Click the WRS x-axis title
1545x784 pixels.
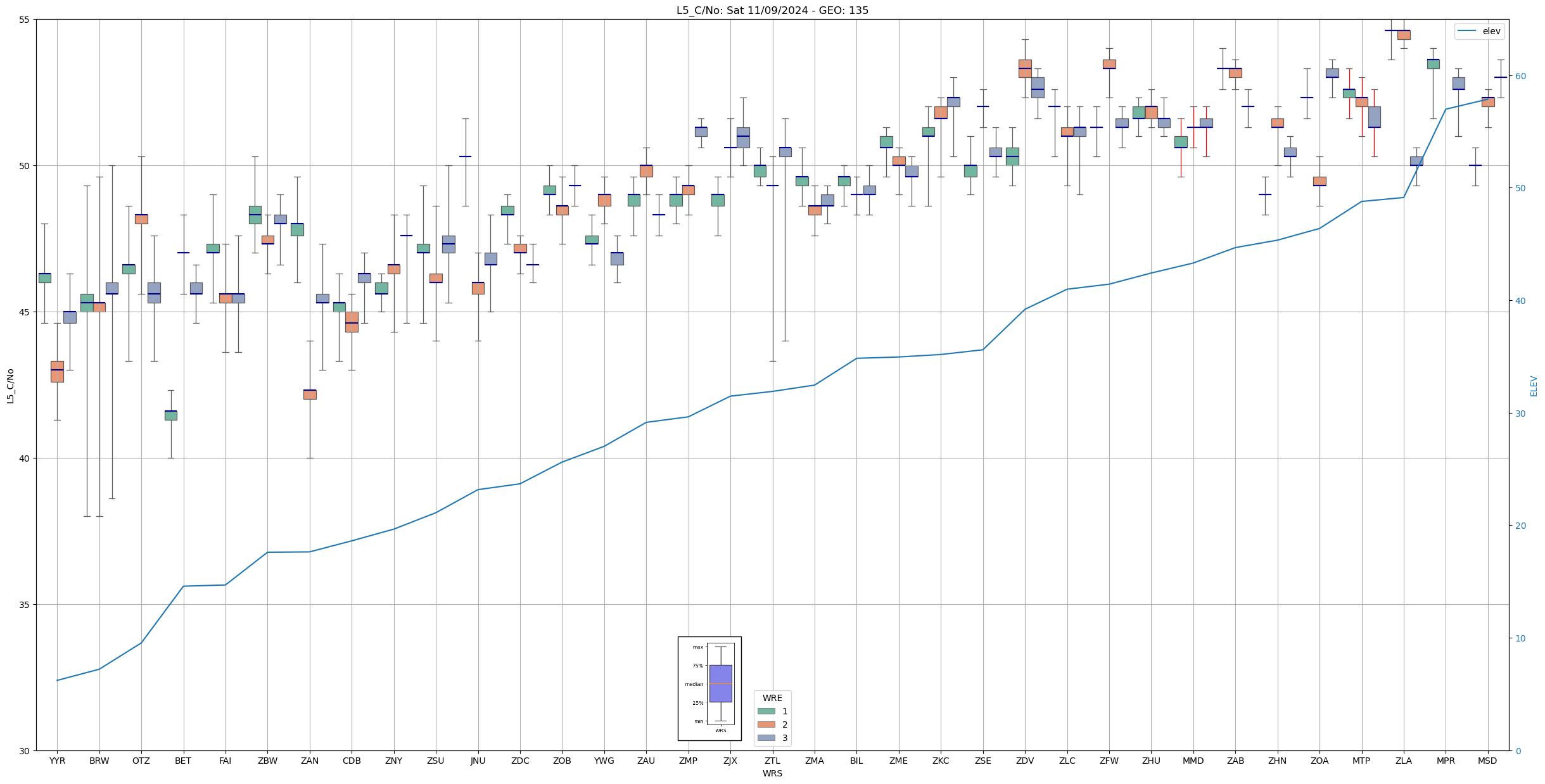pyautogui.click(x=772, y=773)
